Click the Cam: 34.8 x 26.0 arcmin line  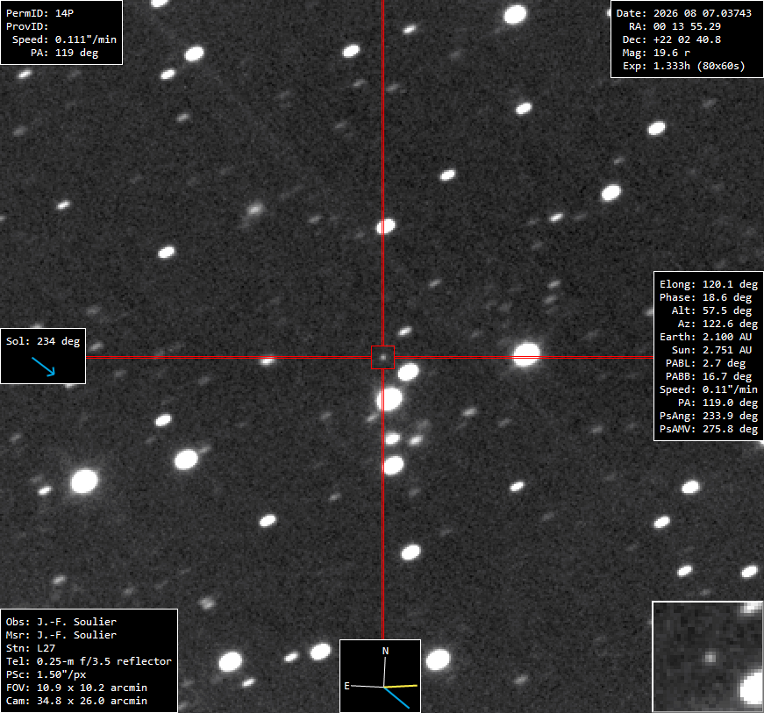coord(76,701)
